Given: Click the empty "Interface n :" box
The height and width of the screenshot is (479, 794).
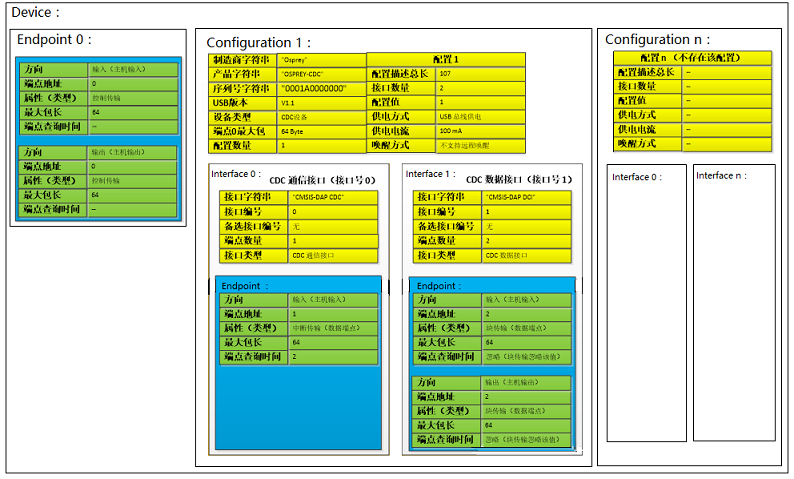Looking at the screenshot, I should coord(733,300).
